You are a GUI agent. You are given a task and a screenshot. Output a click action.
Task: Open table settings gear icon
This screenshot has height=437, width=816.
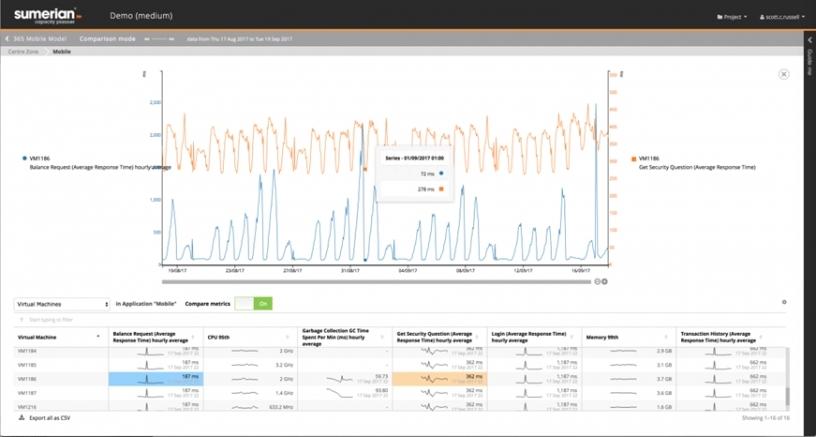[x=783, y=302]
